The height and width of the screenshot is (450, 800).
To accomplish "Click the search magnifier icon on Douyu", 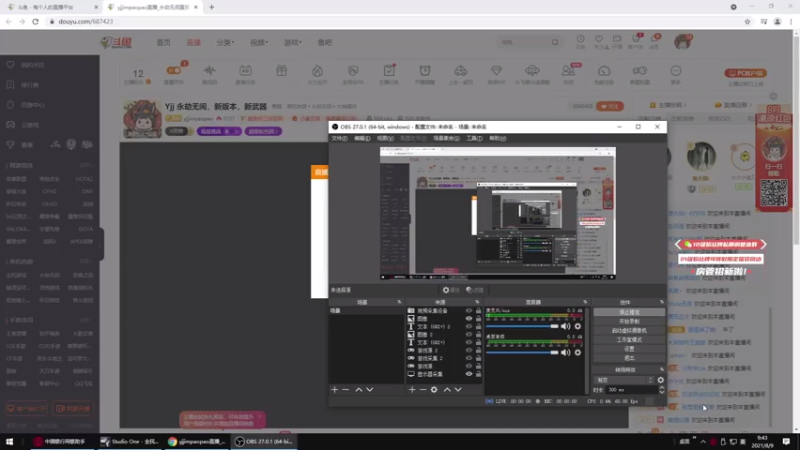I will (x=555, y=42).
